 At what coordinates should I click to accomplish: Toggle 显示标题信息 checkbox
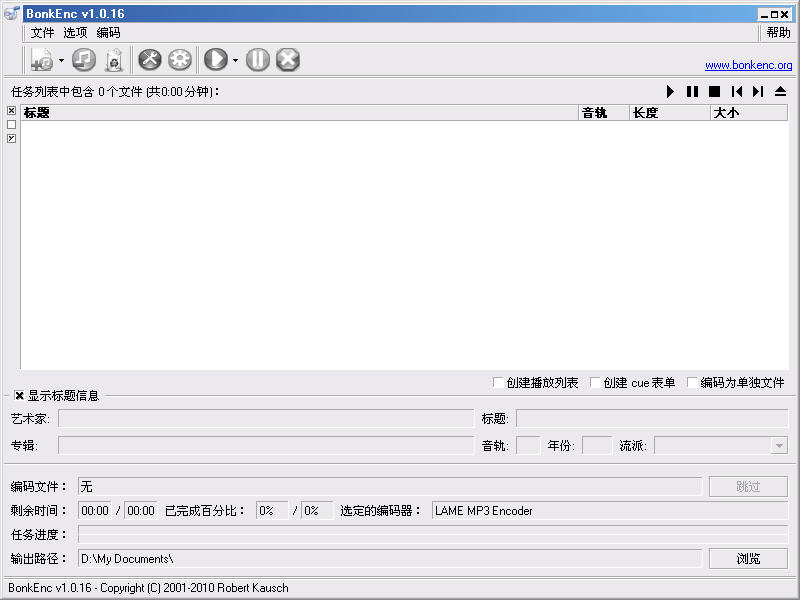point(19,395)
